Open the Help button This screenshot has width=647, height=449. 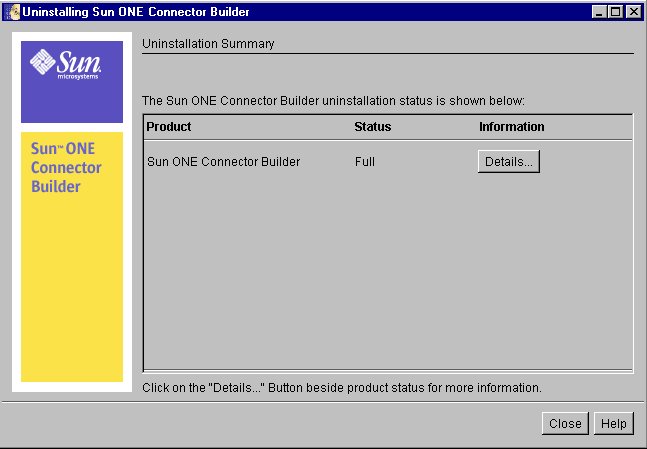click(x=614, y=423)
